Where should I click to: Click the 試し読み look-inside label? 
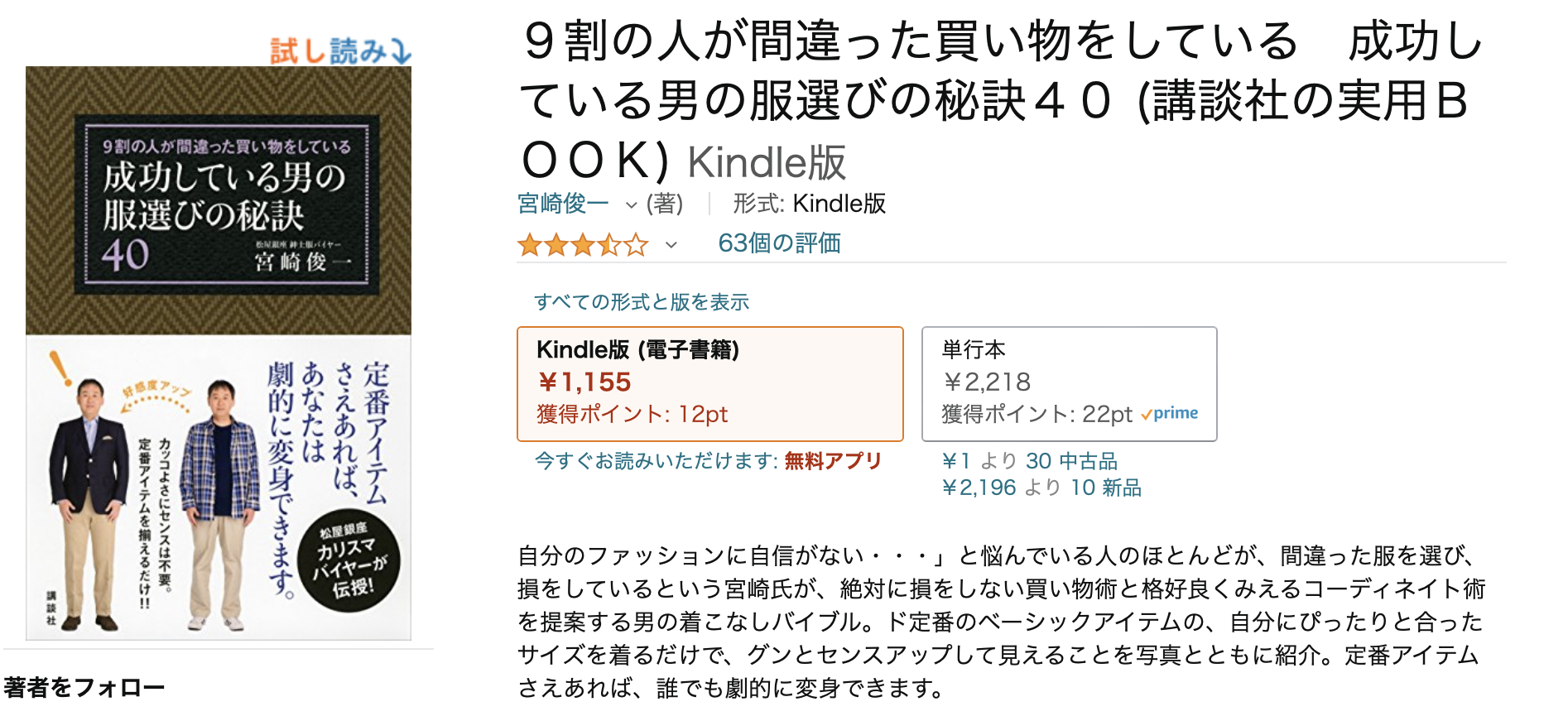tap(328, 51)
